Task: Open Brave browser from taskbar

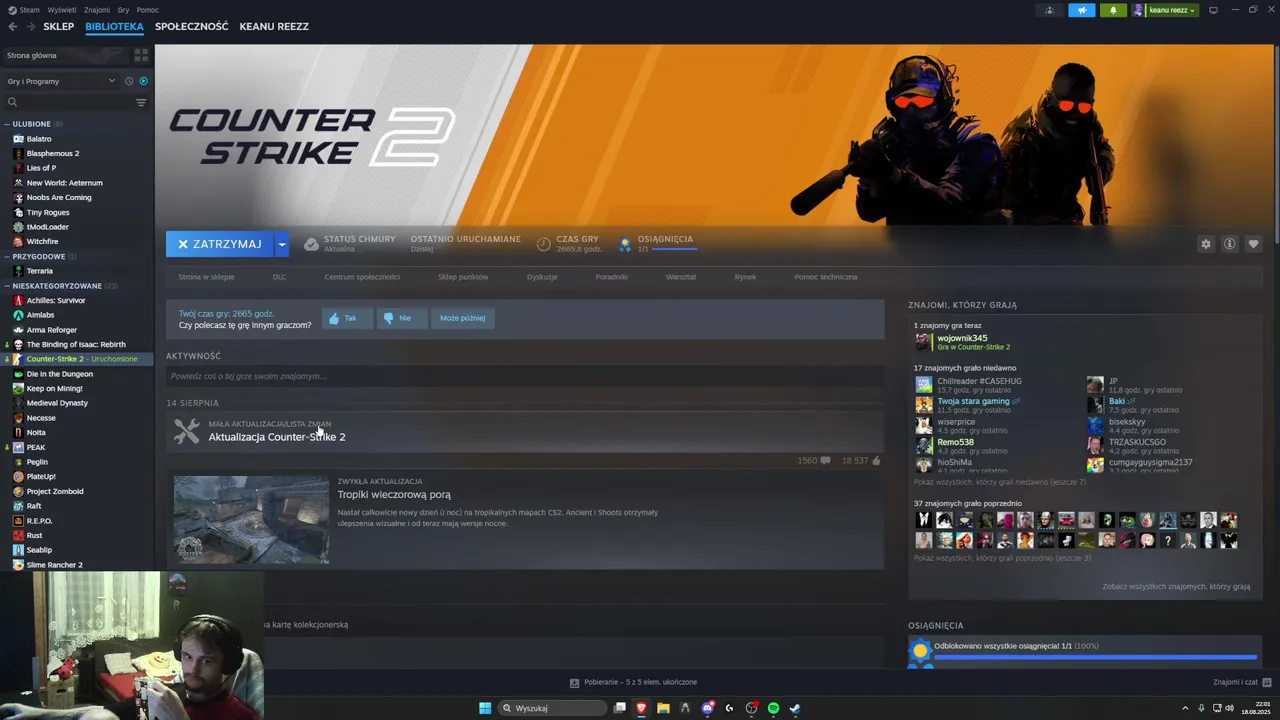Action: (641, 708)
